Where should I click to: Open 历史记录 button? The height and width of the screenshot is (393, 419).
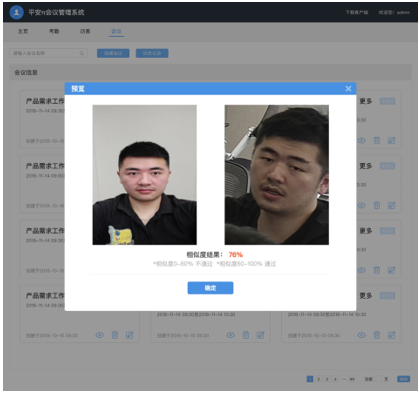(x=152, y=53)
